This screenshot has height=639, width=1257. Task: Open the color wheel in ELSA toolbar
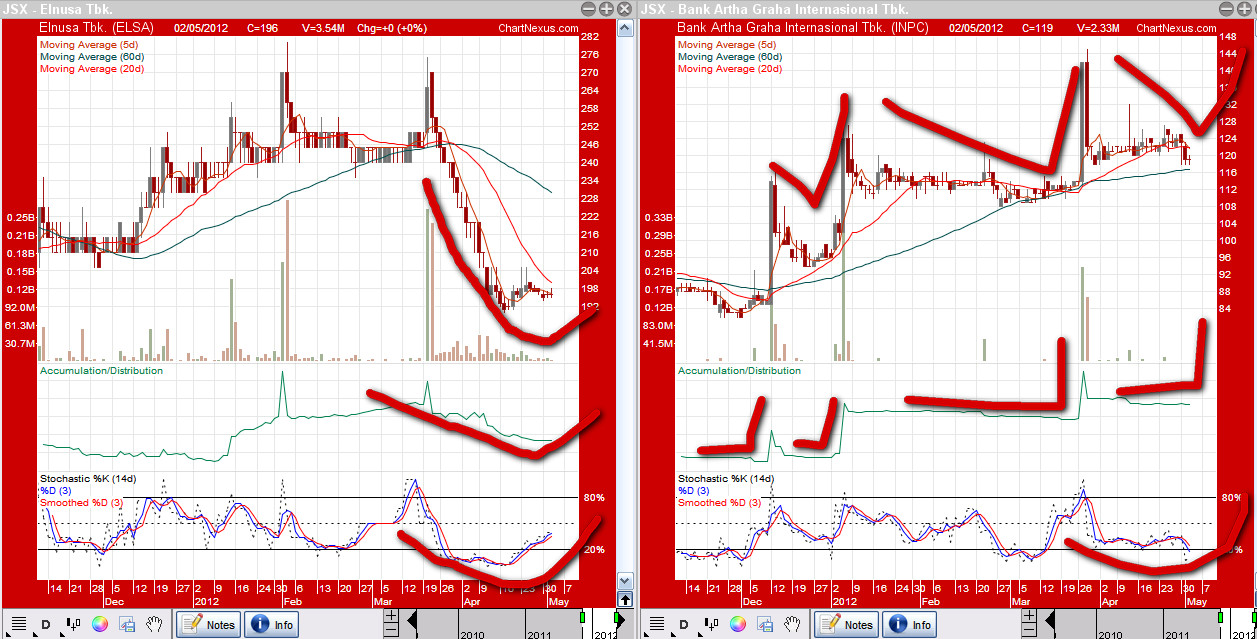99,625
